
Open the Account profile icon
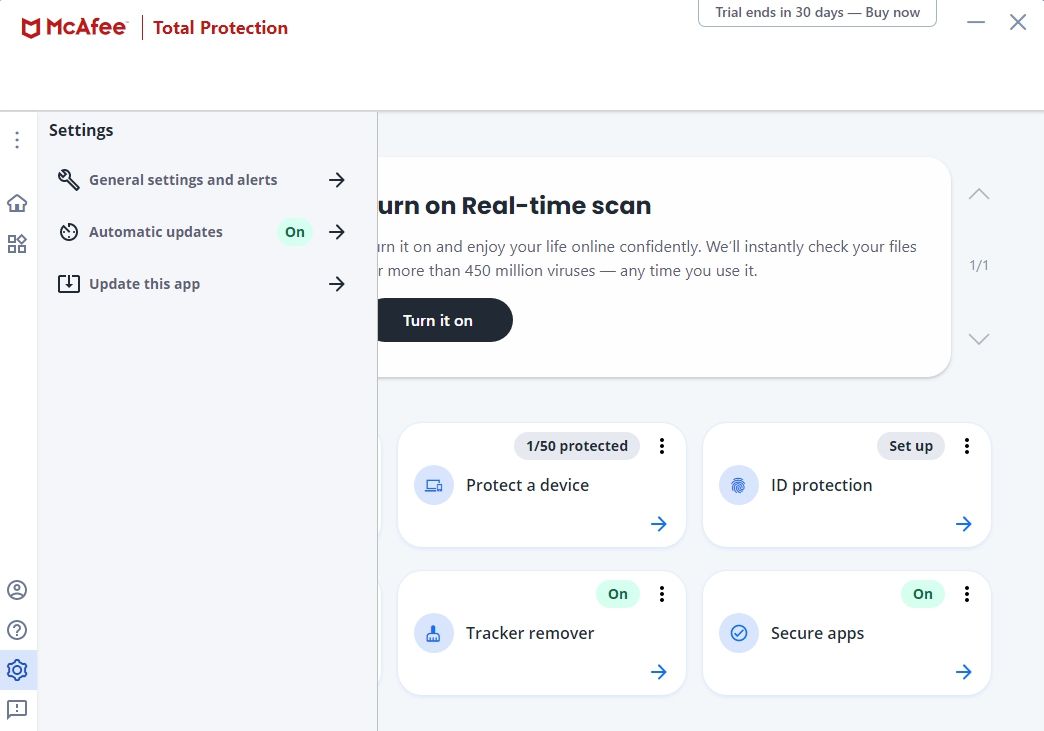(x=17, y=590)
